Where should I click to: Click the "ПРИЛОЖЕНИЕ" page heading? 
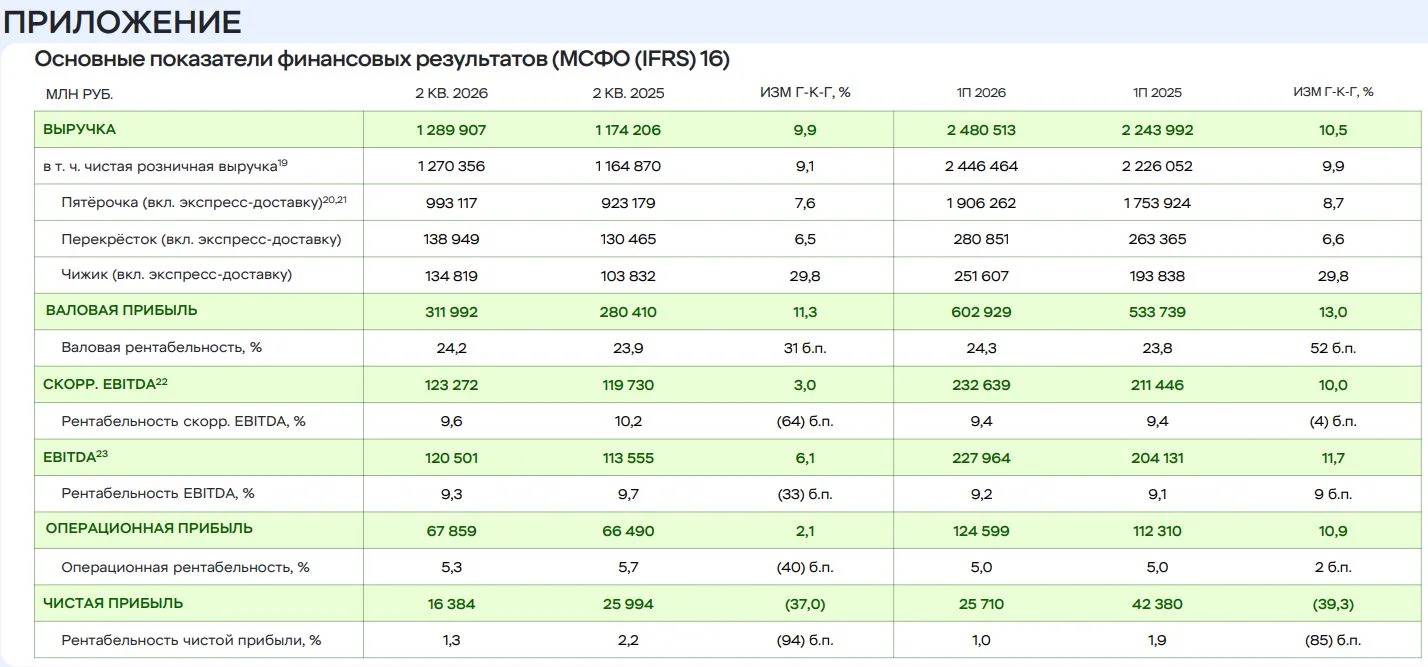(x=123, y=22)
